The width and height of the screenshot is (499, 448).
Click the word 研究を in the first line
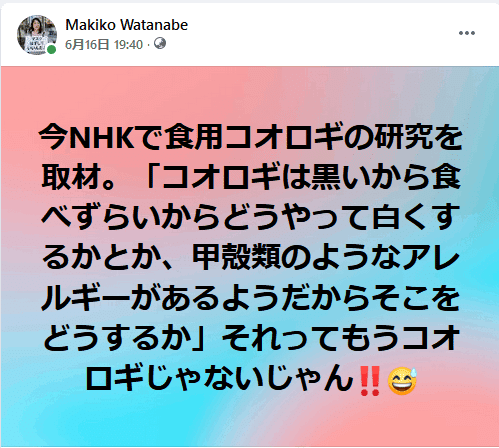click(x=419, y=137)
